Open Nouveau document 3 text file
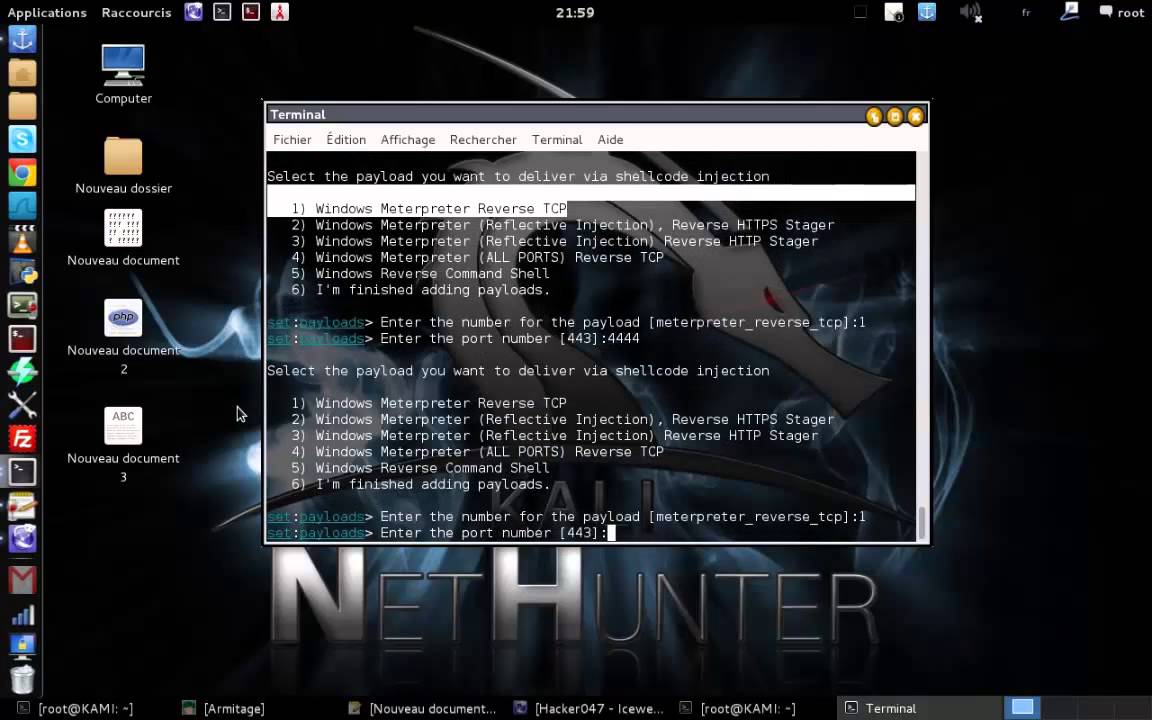1152x720 pixels. click(x=123, y=445)
